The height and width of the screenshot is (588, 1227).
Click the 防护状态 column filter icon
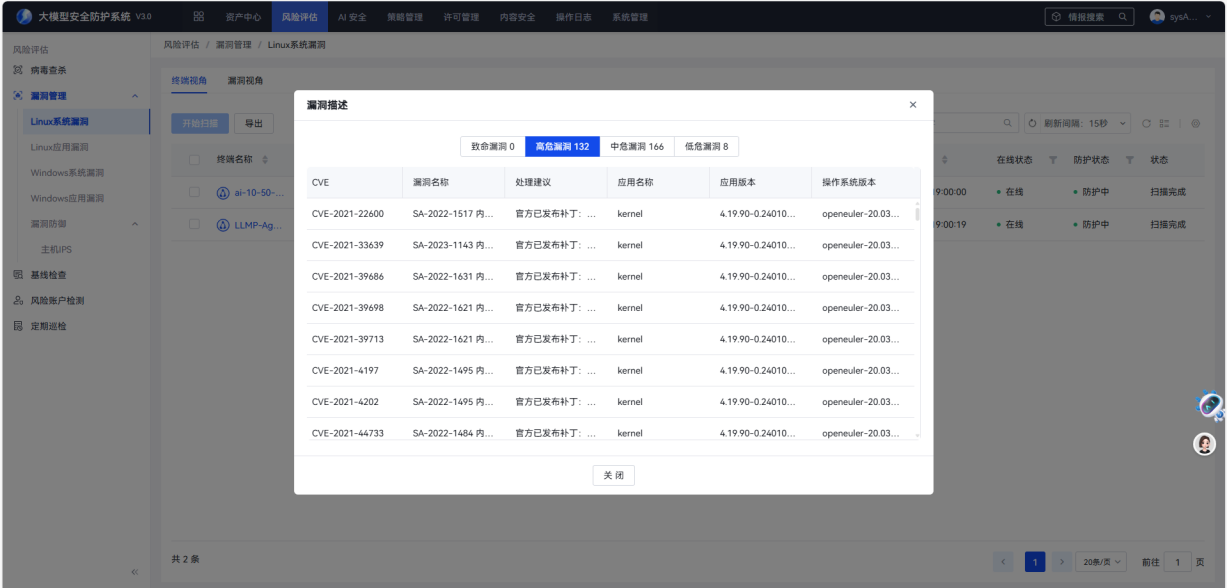pos(1130,161)
